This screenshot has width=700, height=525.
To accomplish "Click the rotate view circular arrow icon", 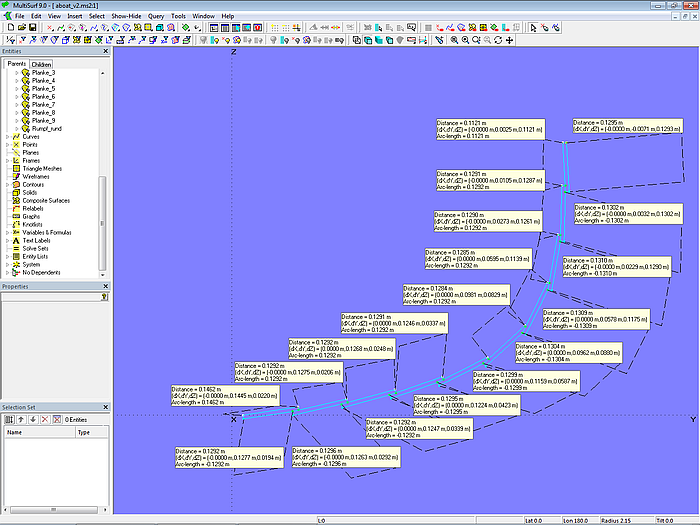I will pyautogui.click(x=498, y=40).
